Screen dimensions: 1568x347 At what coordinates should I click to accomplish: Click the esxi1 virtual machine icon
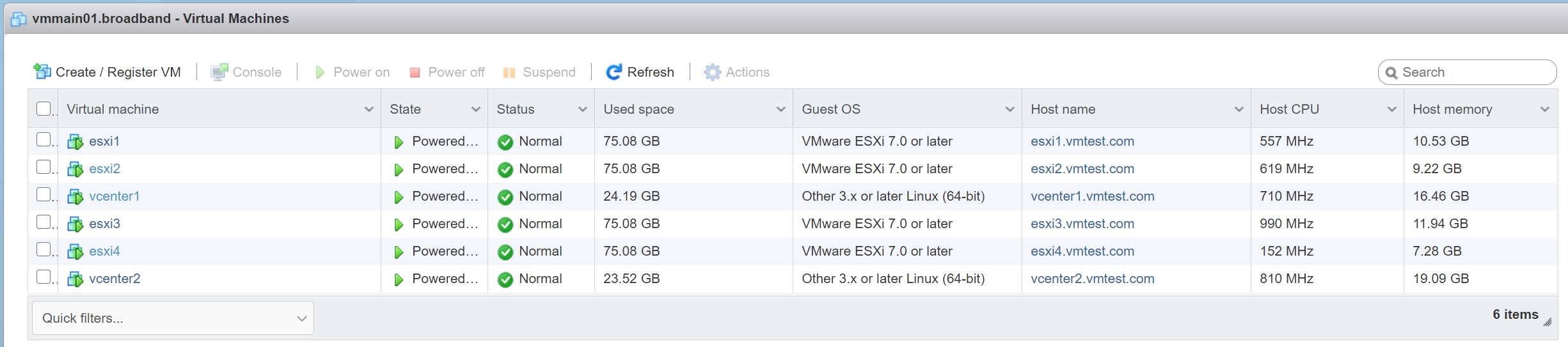click(x=75, y=142)
